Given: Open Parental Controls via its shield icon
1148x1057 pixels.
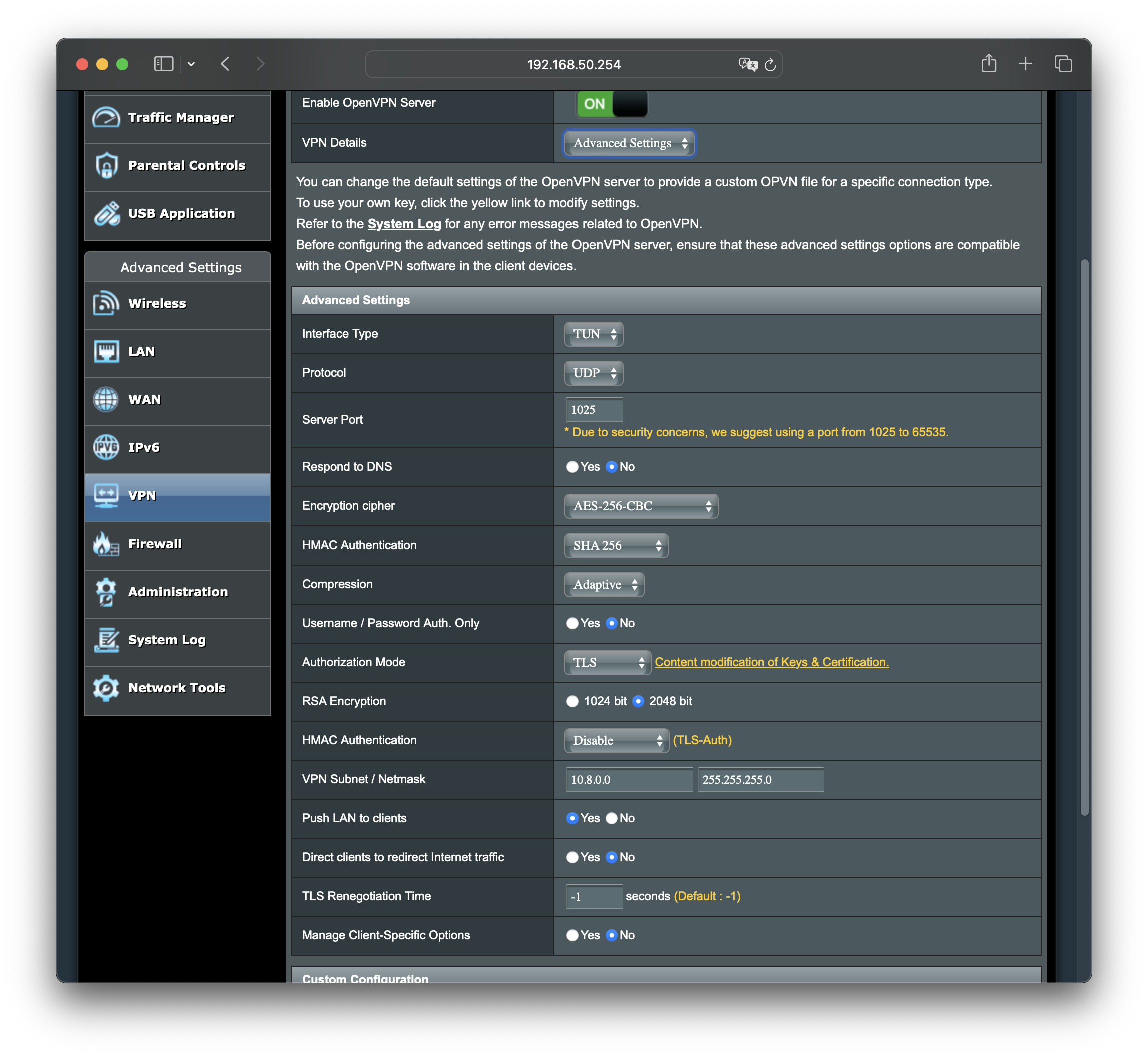Looking at the screenshot, I should coord(106,165).
